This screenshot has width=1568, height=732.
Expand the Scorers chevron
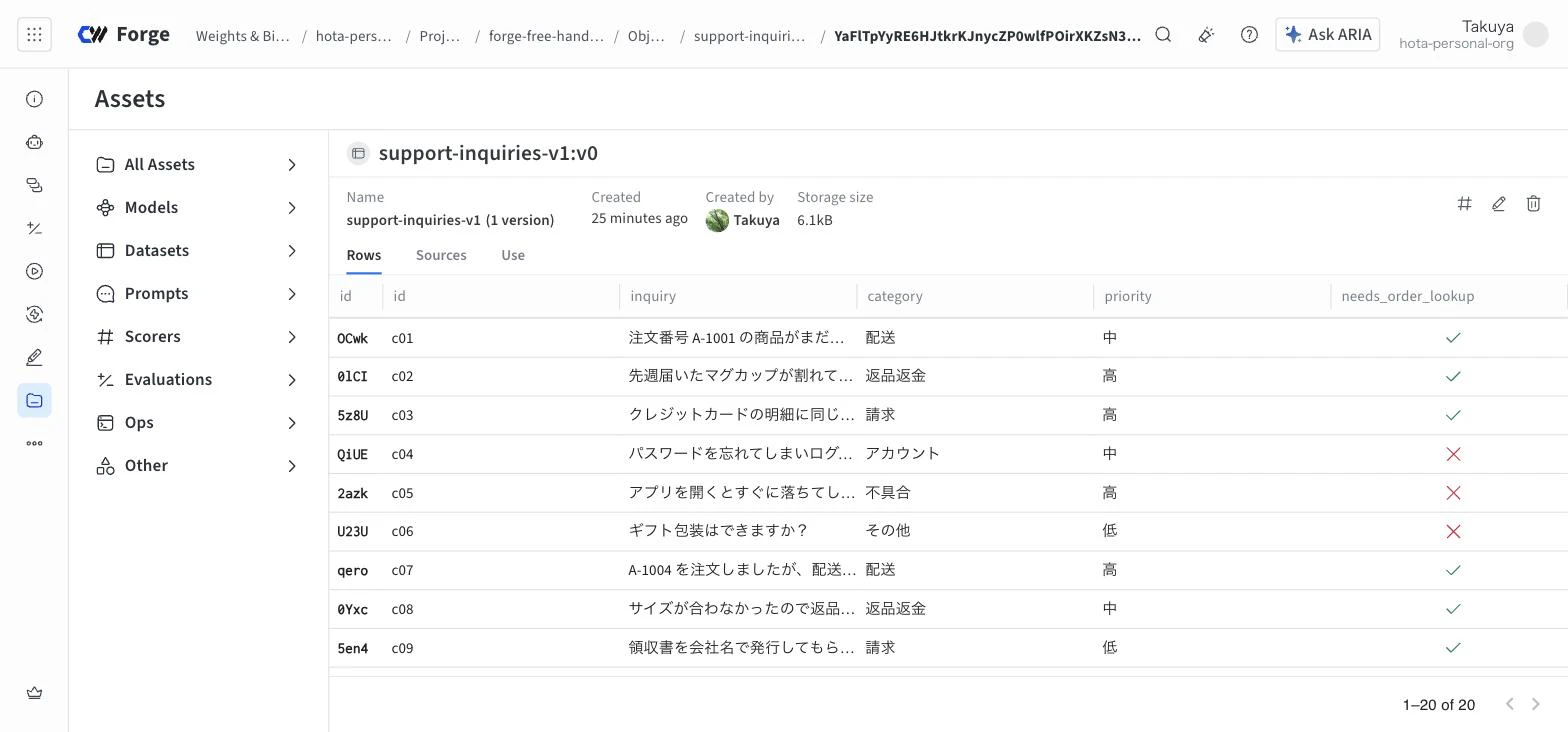(292, 337)
